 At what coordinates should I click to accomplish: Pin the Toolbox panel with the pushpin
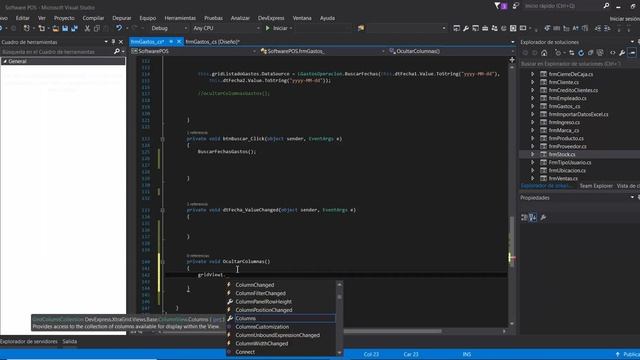(x=113, y=42)
